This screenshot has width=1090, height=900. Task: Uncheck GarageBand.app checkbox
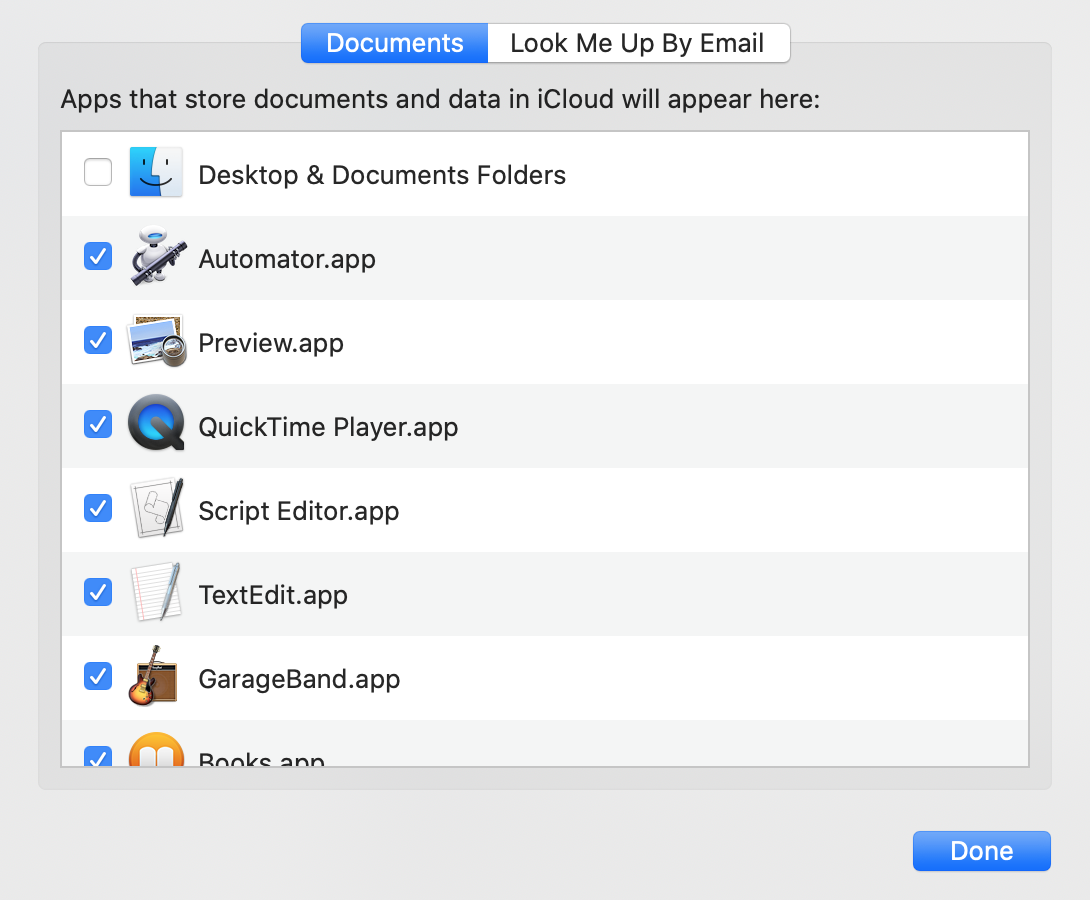coord(98,676)
